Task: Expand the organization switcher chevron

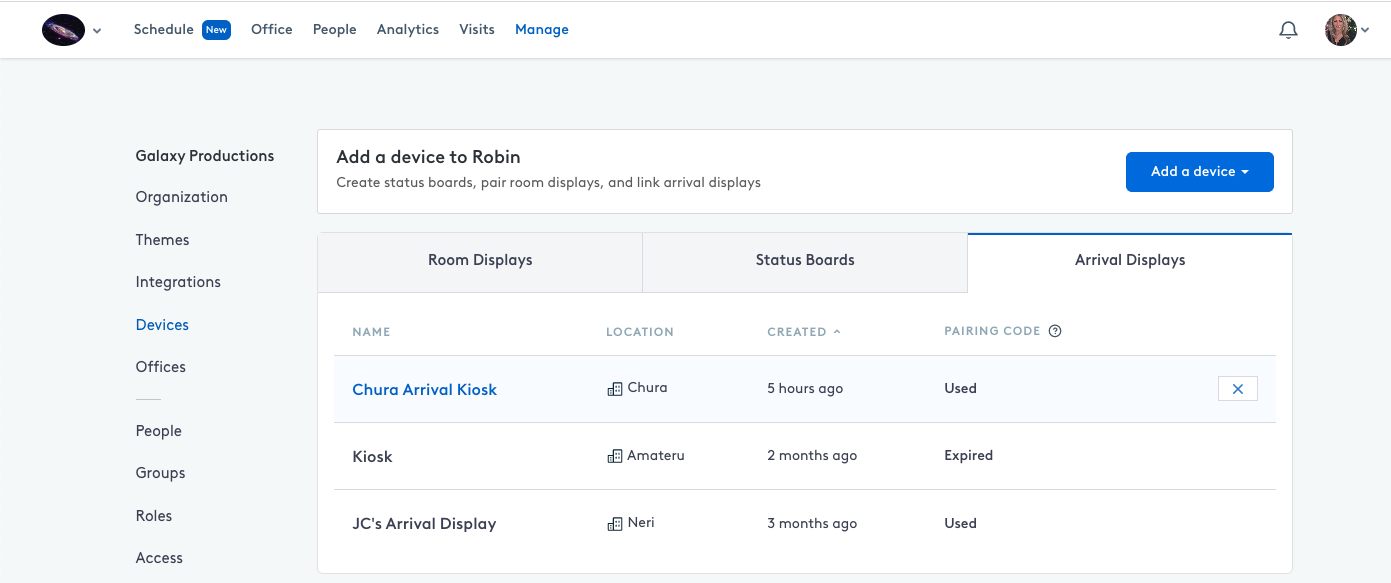Action: (97, 31)
